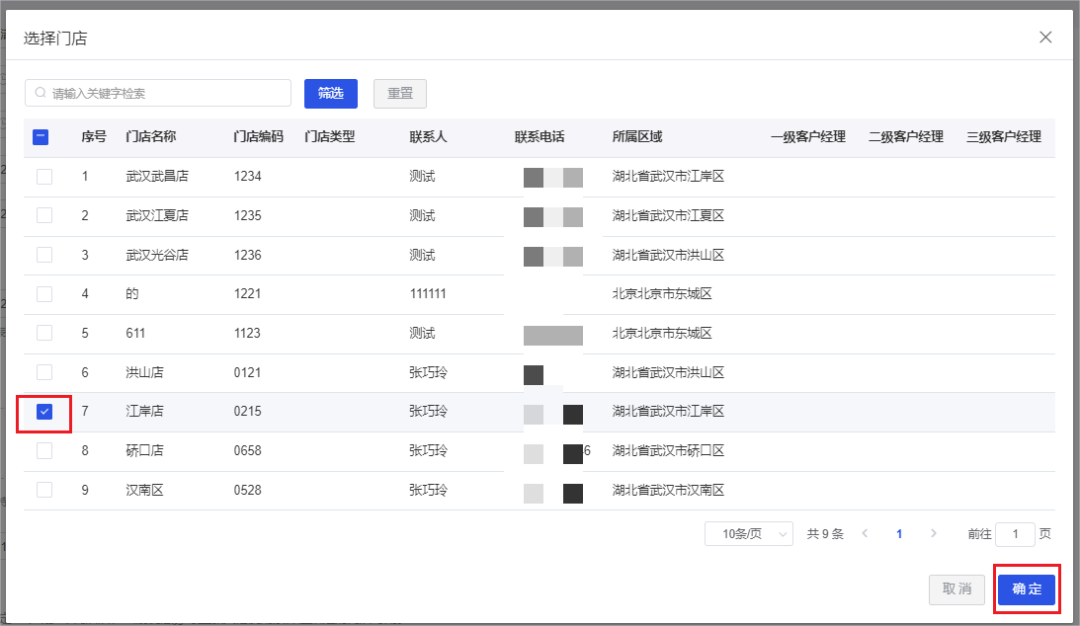Select the checkbox for 硚口店

pos(44,451)
